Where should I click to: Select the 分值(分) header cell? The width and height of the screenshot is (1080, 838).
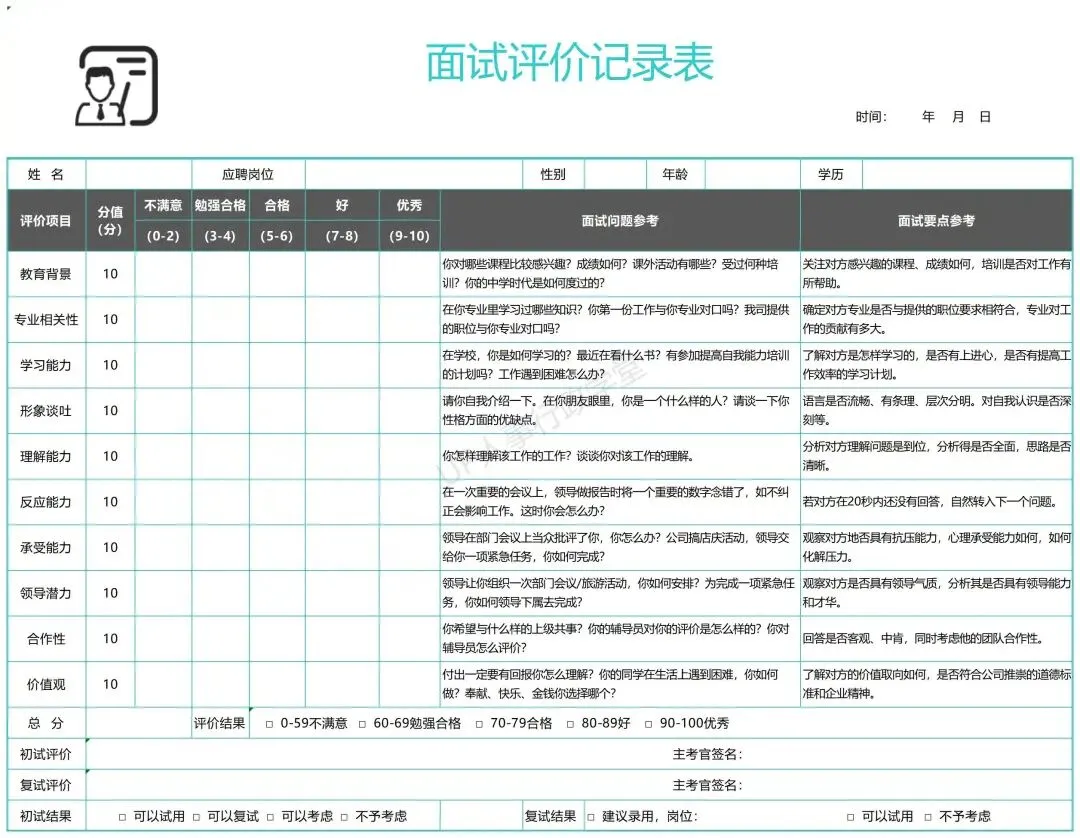coord(110,220)
